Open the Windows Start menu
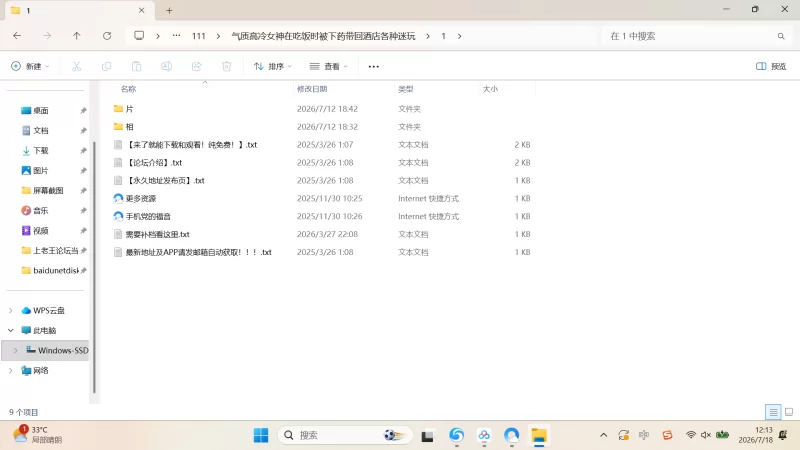The image size is (800, 450). (261, 435)
